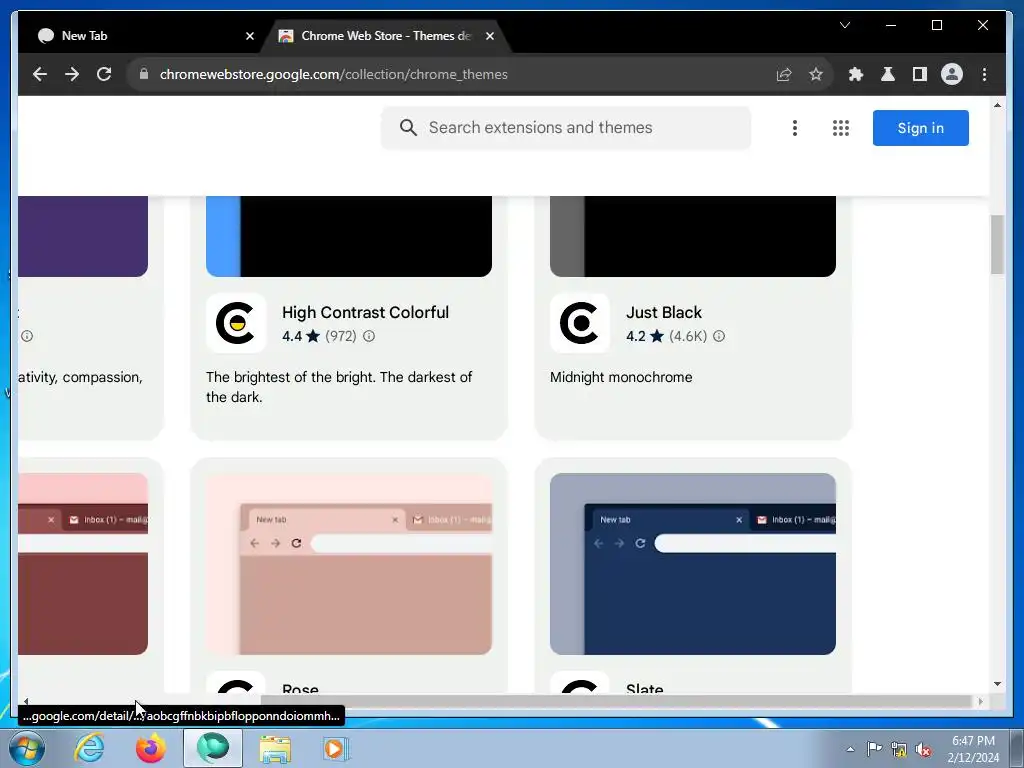Show rating info for the partially visible left theme
The image size is (1024, 768).
pos(27,336)
